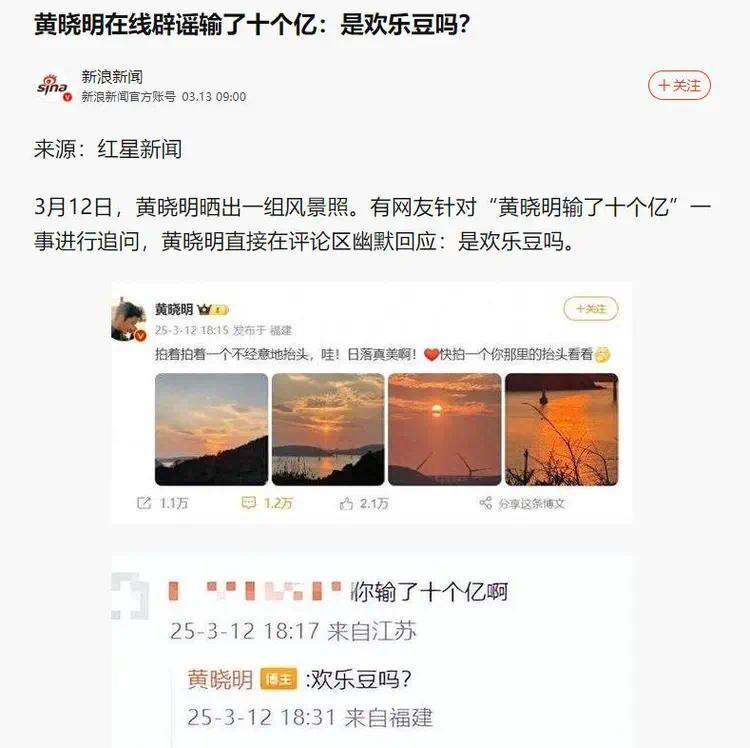Open the first sunset hillside photo
750x748 pixels.
click(x=211, y=429)
